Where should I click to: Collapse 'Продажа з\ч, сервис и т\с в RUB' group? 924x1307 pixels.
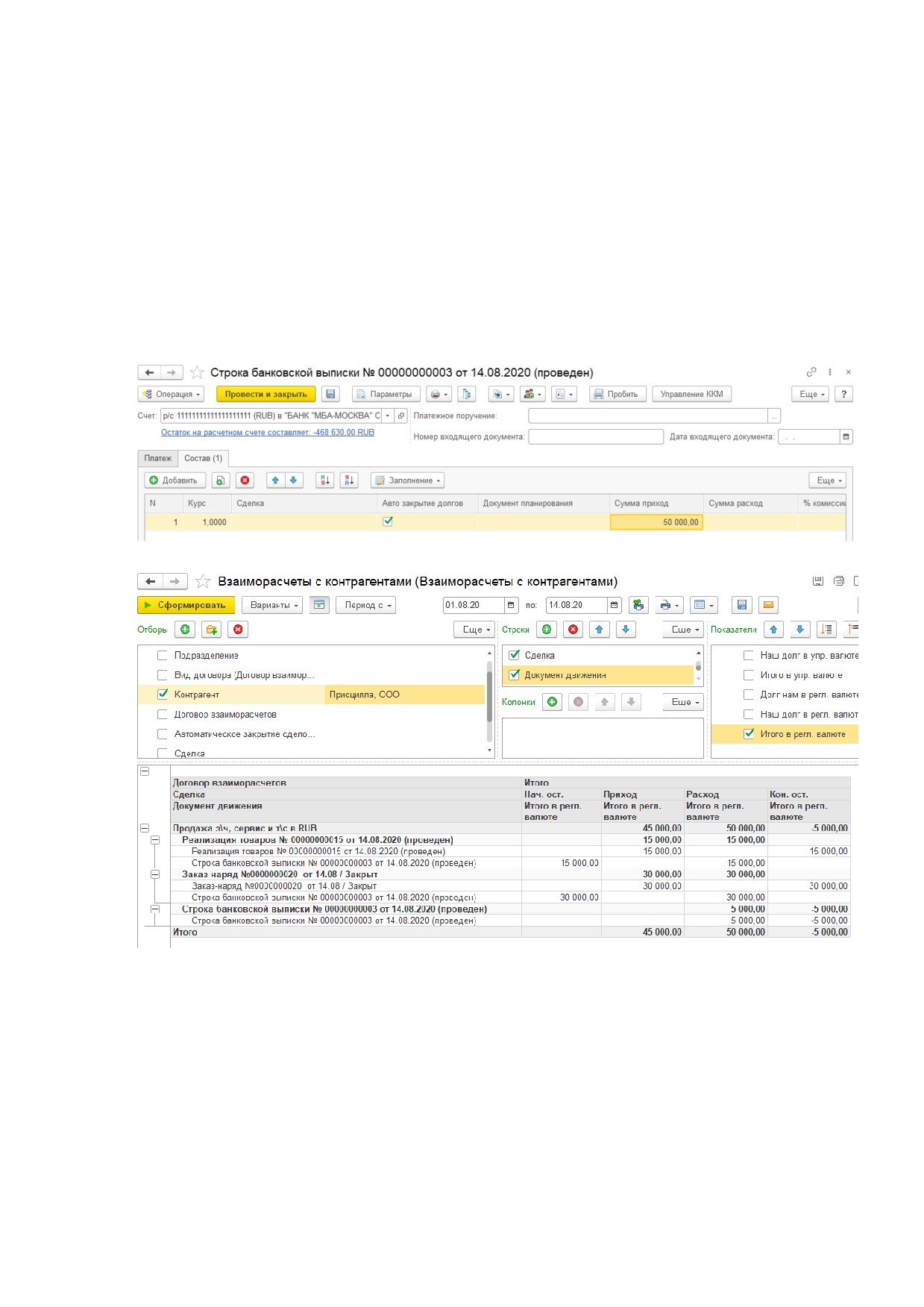[145, 828]
